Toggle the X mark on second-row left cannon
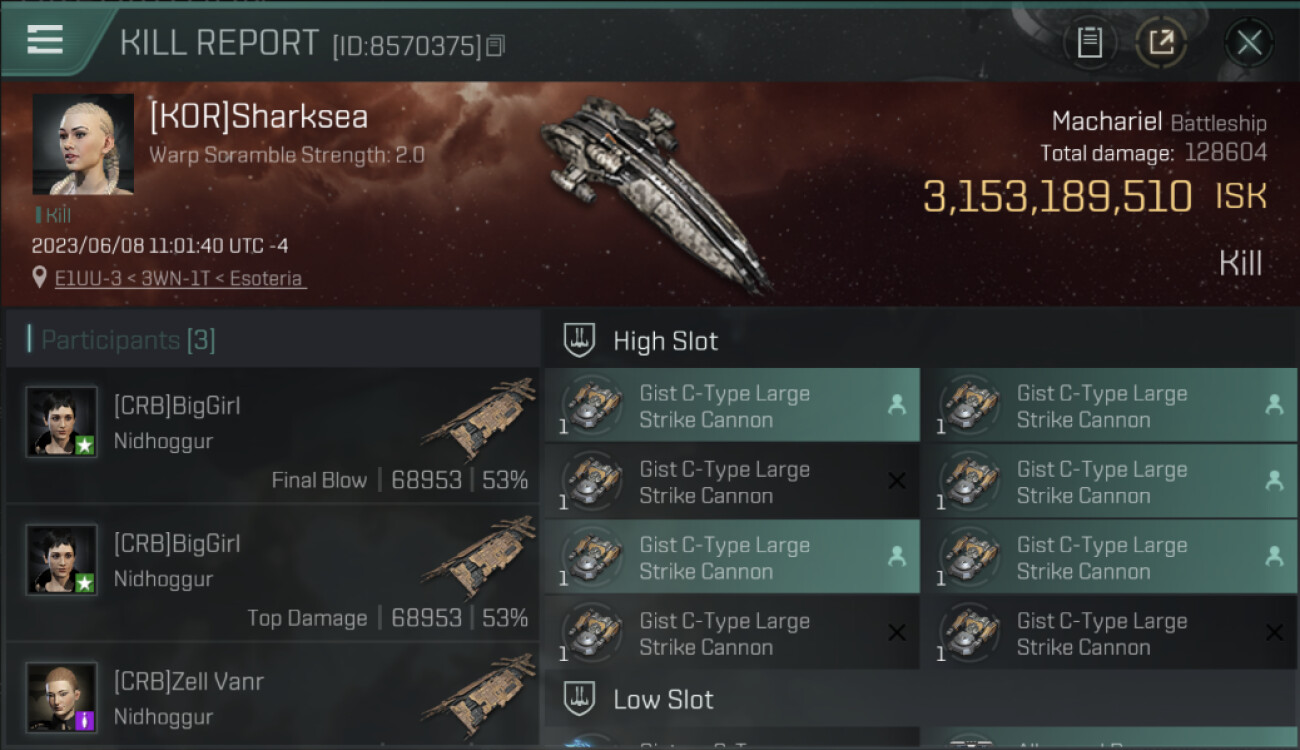Image resolution: width=1300 pixels, height=750 pixels. pyautogui.click(x=896, y=481)
